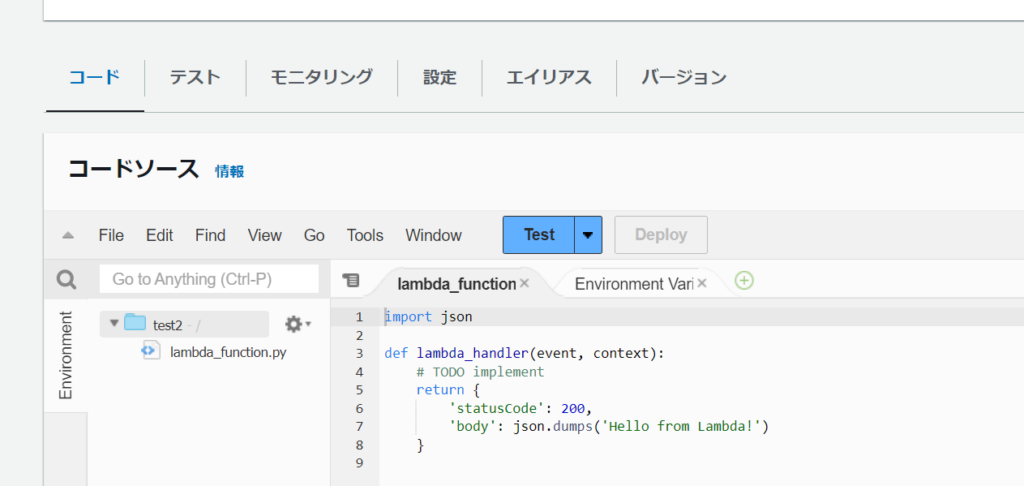Viewport: 1024px width, 486px height.
Task: Close the lambda_function editor tab
Action: point(524,284)
